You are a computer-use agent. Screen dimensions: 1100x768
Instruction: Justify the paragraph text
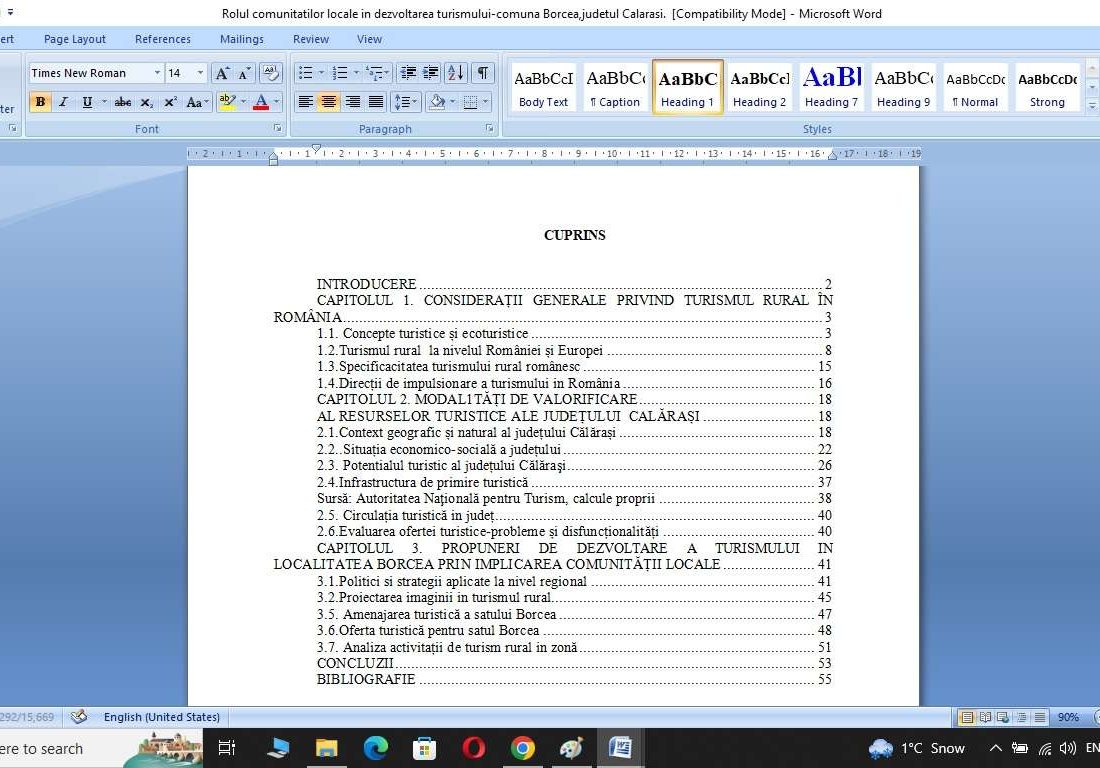(376, 102)
